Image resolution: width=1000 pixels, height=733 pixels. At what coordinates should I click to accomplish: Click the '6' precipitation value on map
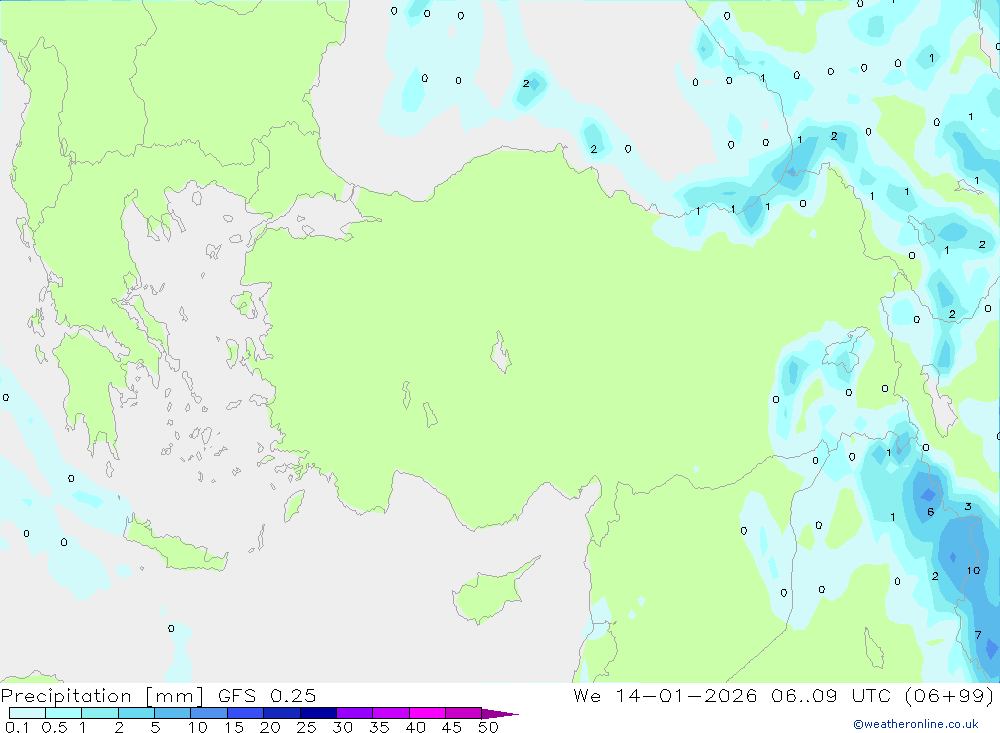(930, 512)
